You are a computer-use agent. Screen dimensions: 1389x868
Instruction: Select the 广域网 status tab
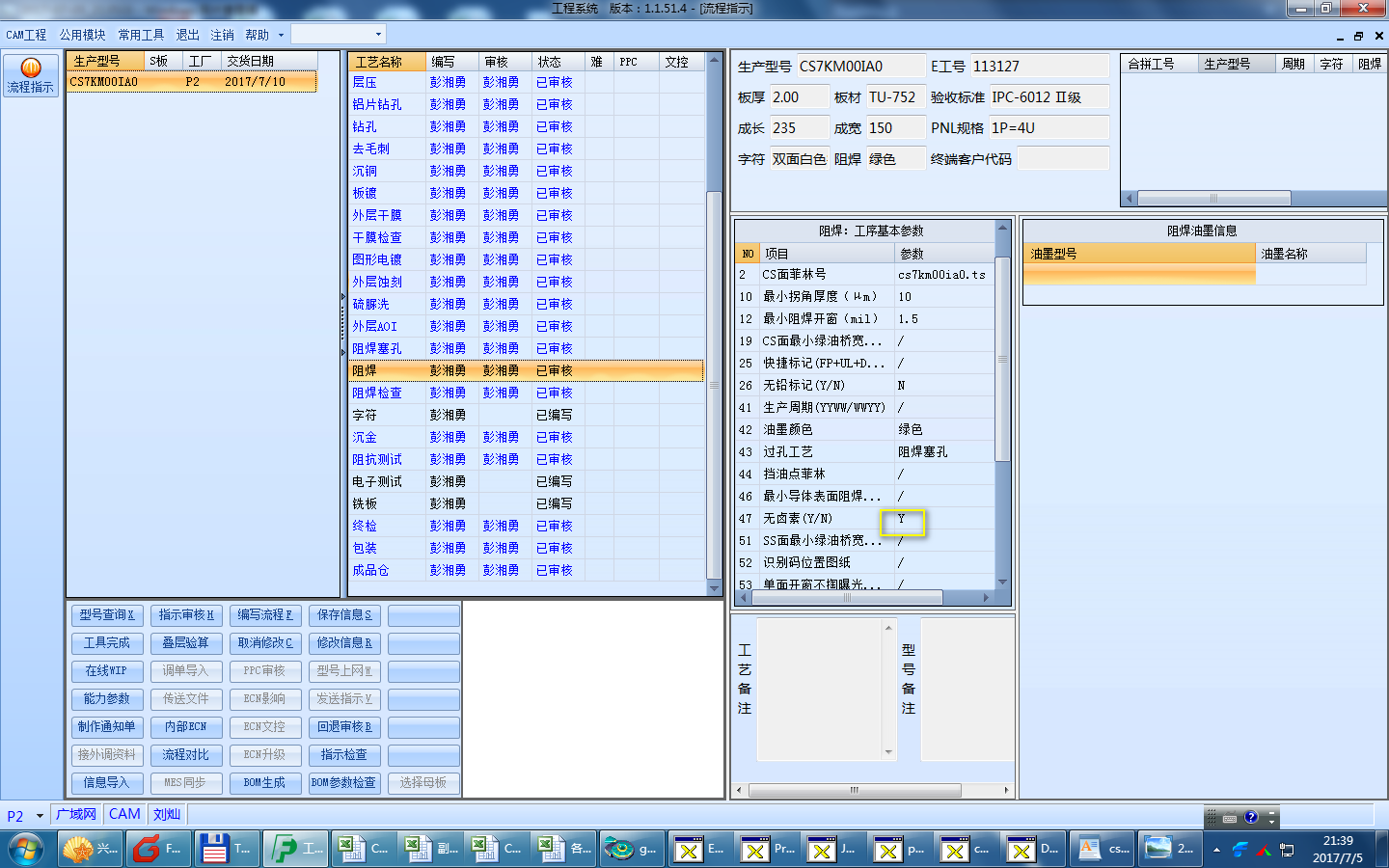(76, 814)
